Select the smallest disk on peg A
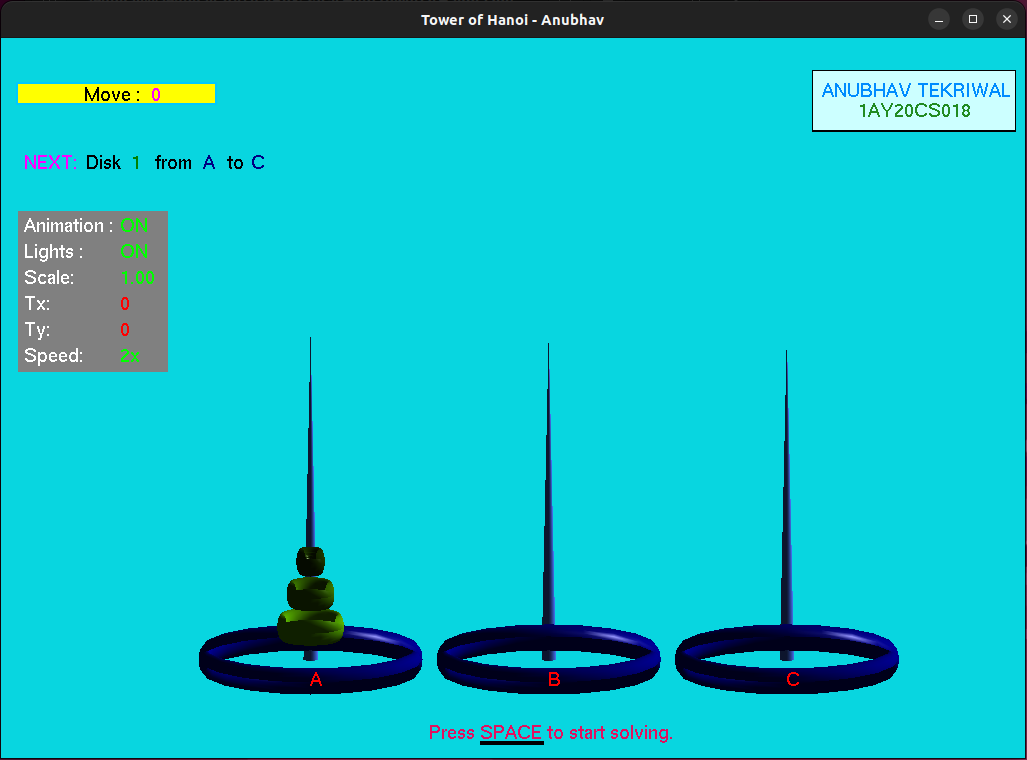The width and height of the screenshot is (1027, 760). tap(309, 560)
